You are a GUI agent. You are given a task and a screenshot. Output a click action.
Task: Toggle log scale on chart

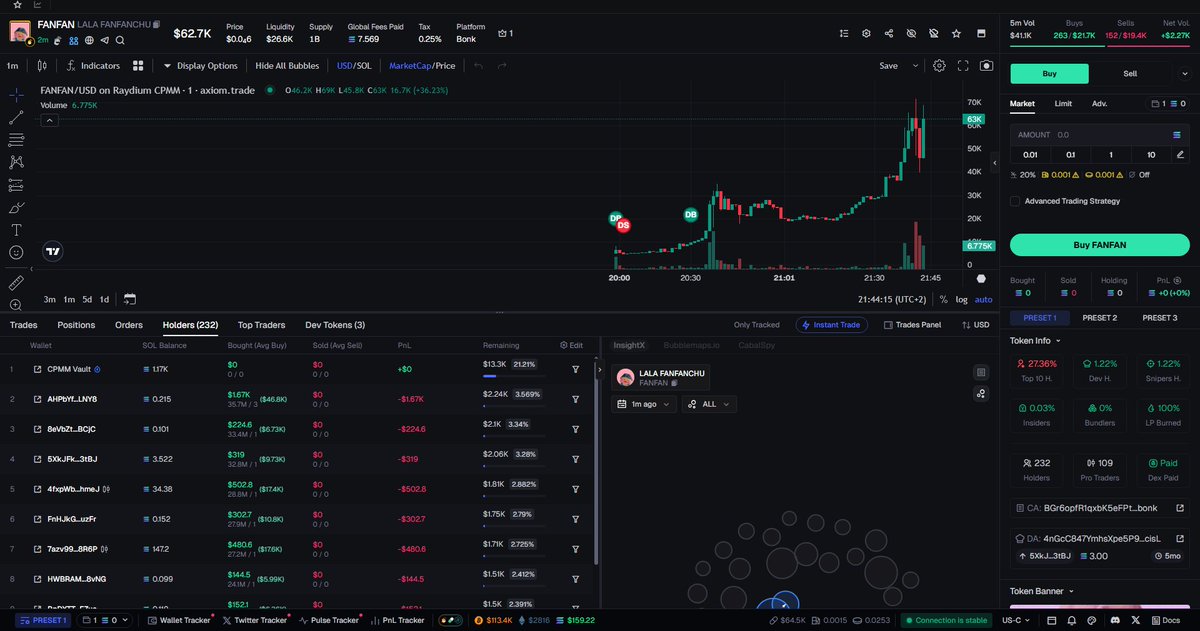(x=961, y=299)
